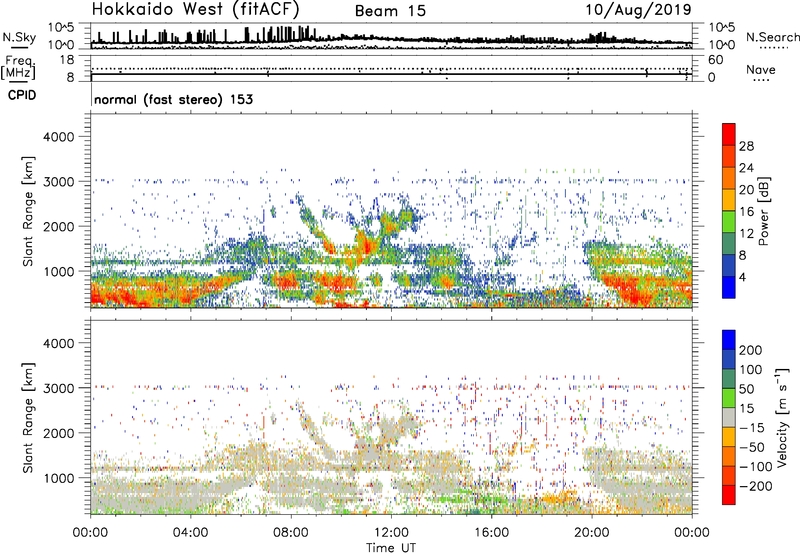Click the 'CPID' label
Viewport: 800px width, 554px height.
click(22, 95)
